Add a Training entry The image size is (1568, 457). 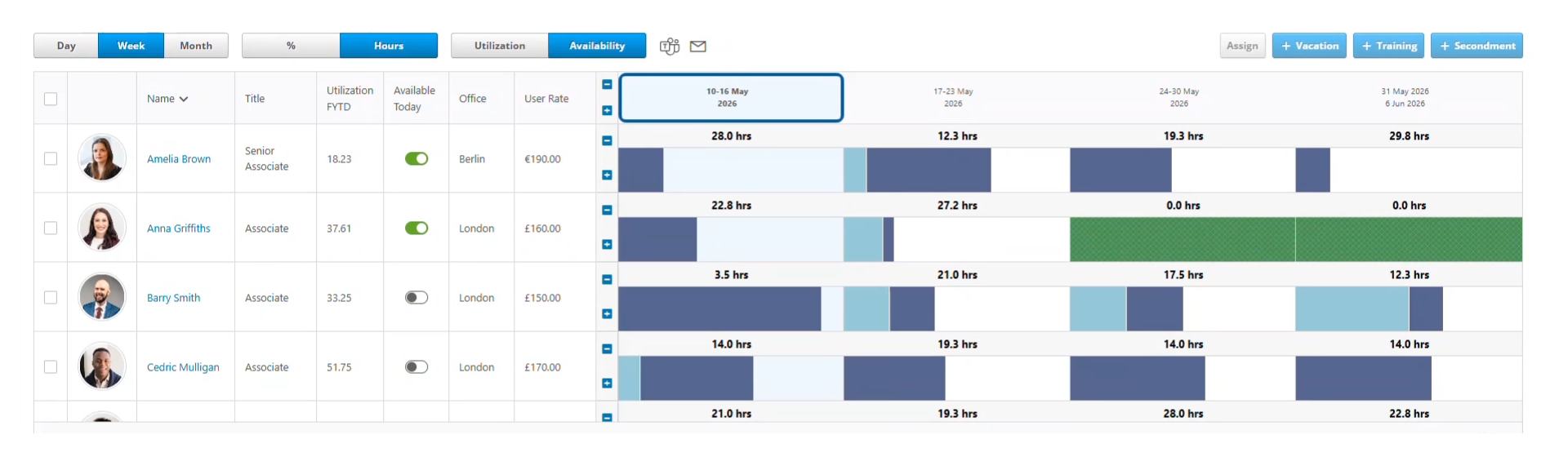(x=1388, y=46)
